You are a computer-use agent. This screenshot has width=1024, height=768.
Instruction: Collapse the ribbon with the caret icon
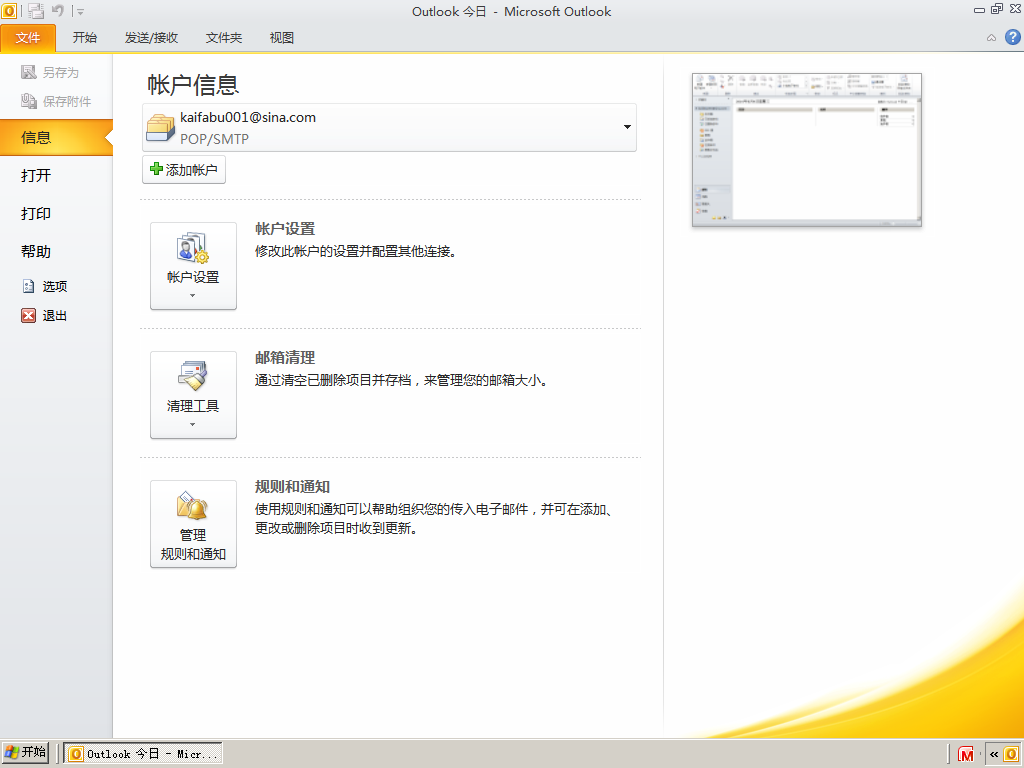click(x=991, y=38)
